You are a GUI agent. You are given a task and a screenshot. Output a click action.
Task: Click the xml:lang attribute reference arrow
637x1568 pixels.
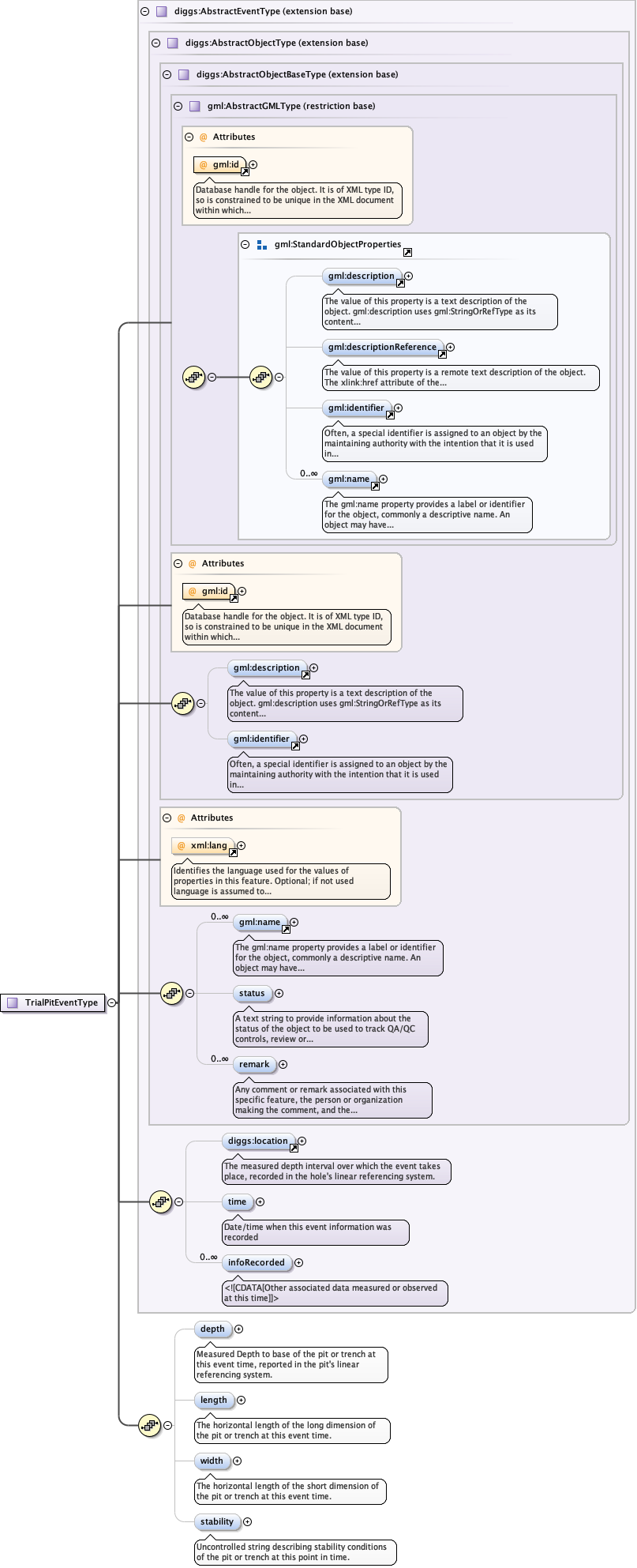[233, 853]
